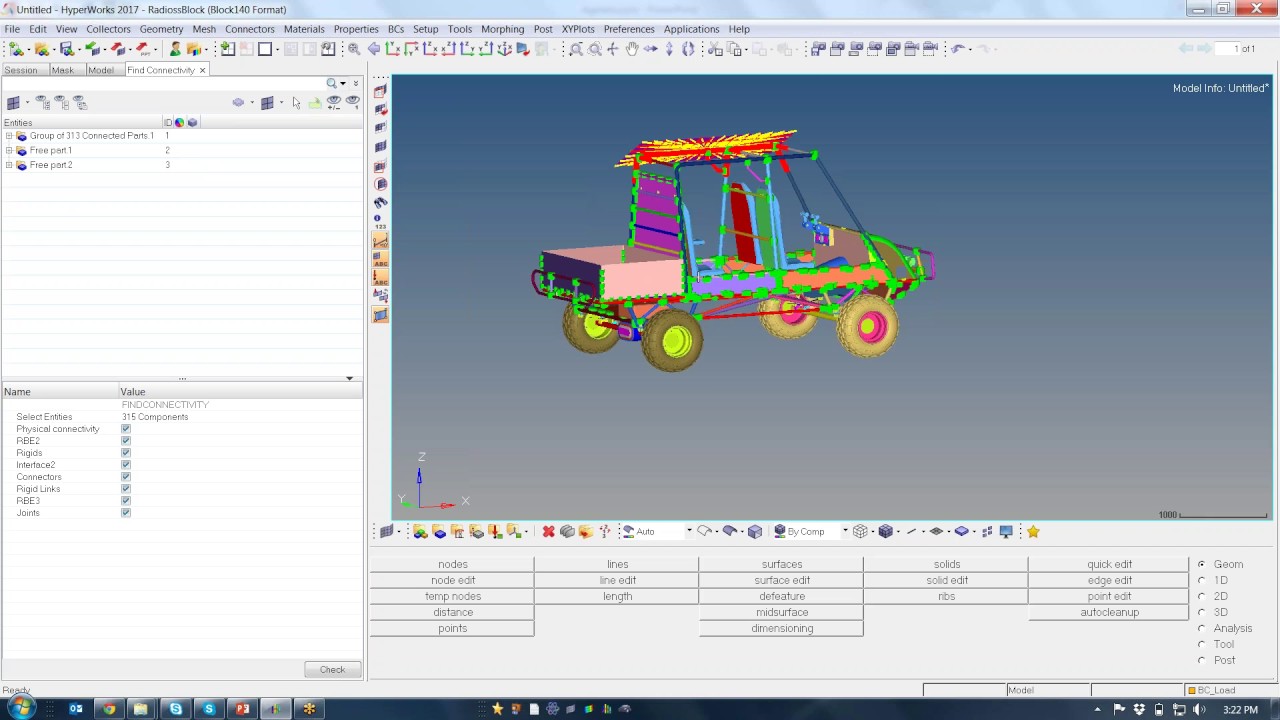
Task: Open the Mesh menu
Action: click(204, 29)
